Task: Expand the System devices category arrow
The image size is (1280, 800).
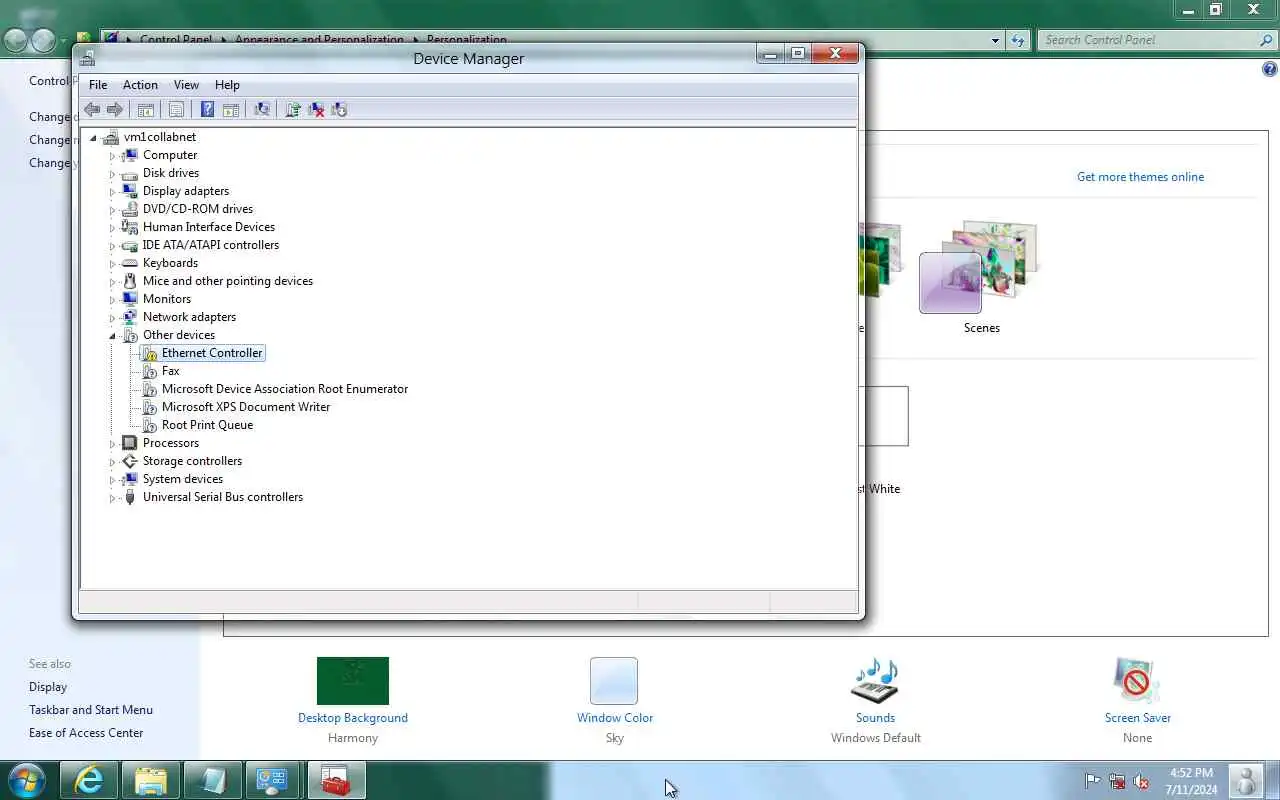Action: click(112, 480)
